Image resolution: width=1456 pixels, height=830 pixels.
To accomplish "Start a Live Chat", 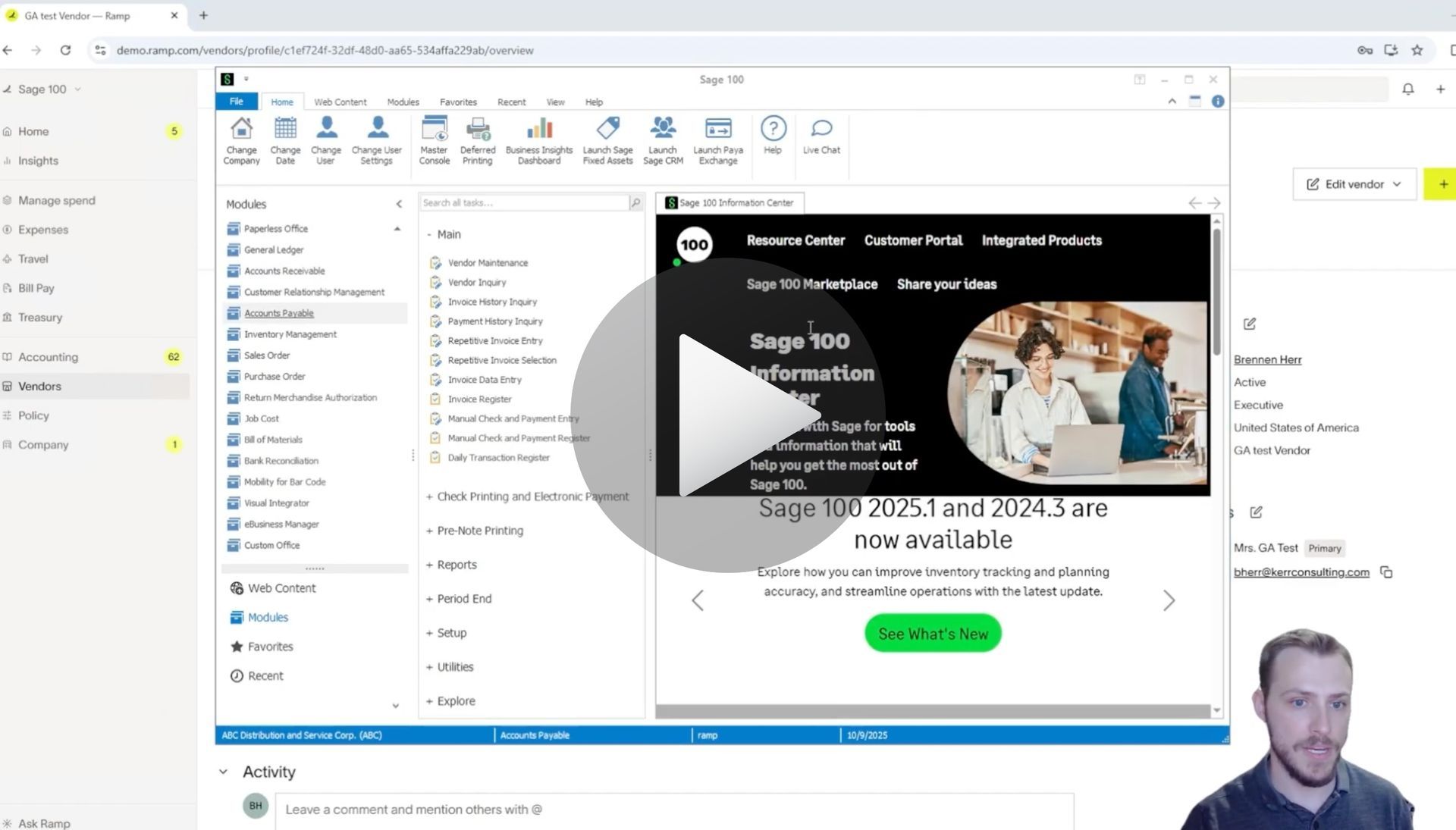I will tap(821, 136).
